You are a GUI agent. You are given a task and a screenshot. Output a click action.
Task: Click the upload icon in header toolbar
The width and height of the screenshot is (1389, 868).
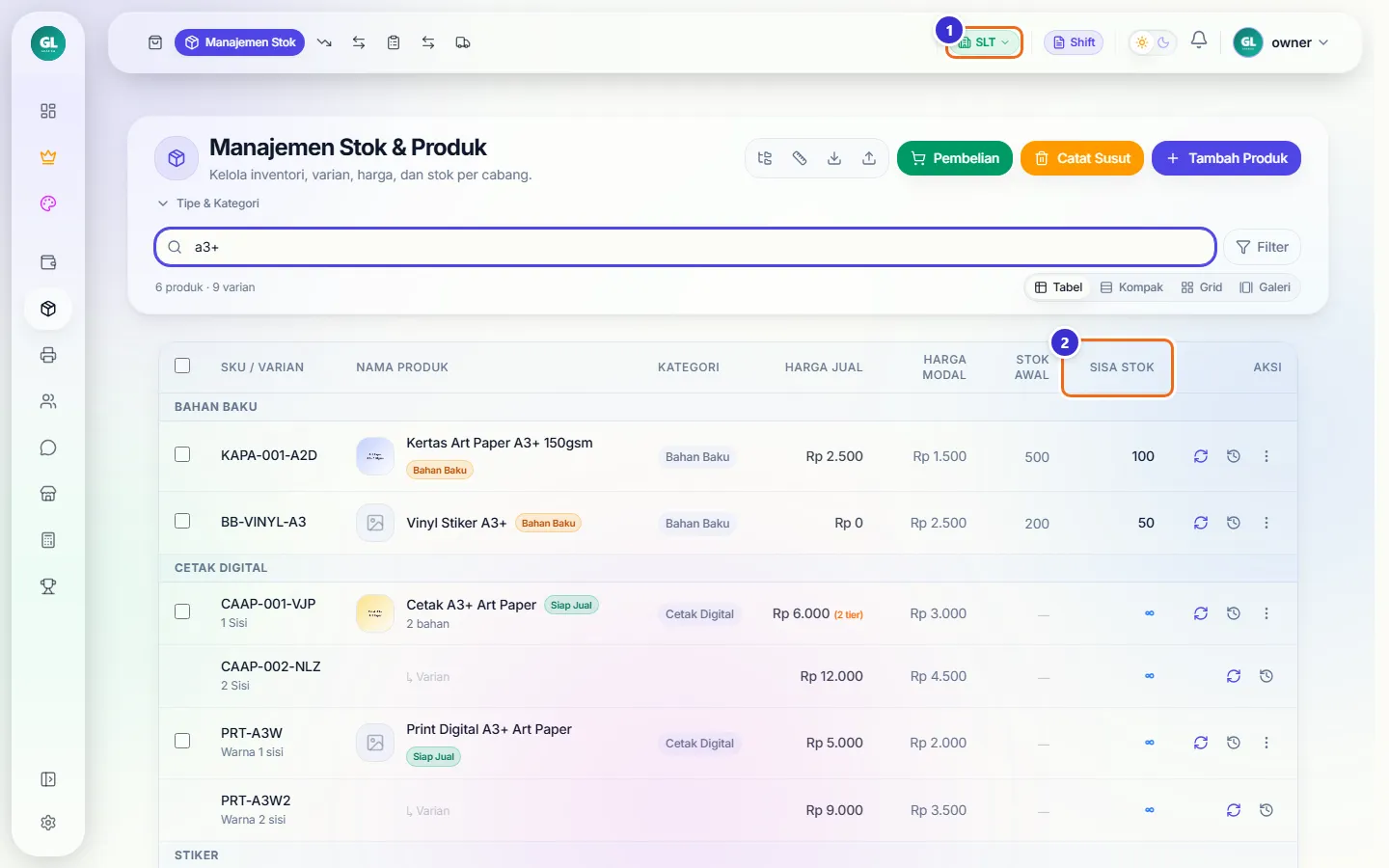coord(869,158)
